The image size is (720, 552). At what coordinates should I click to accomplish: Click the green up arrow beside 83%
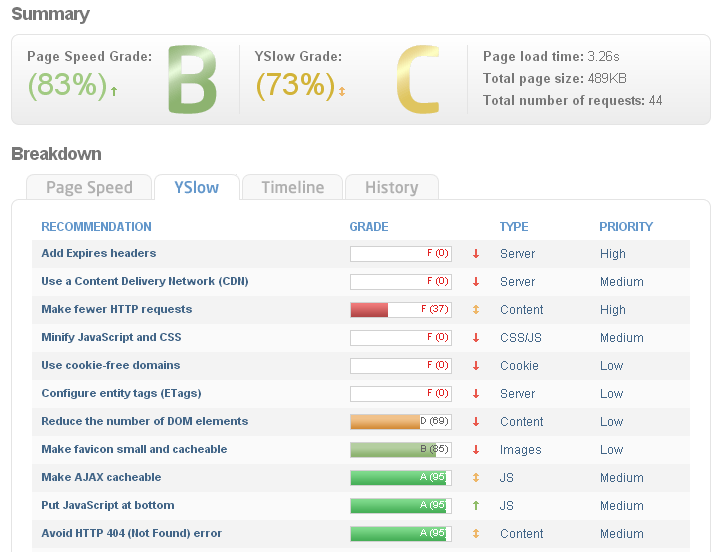(x=114, y=91)
